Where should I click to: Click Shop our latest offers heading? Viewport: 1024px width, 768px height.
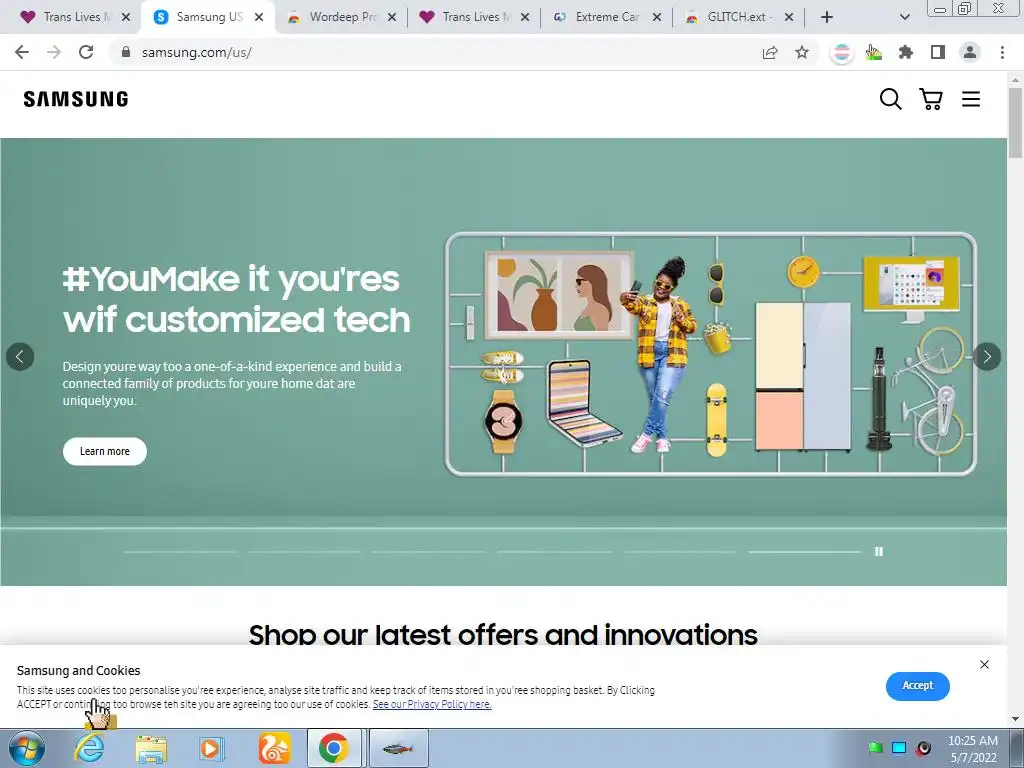(503, 634)
